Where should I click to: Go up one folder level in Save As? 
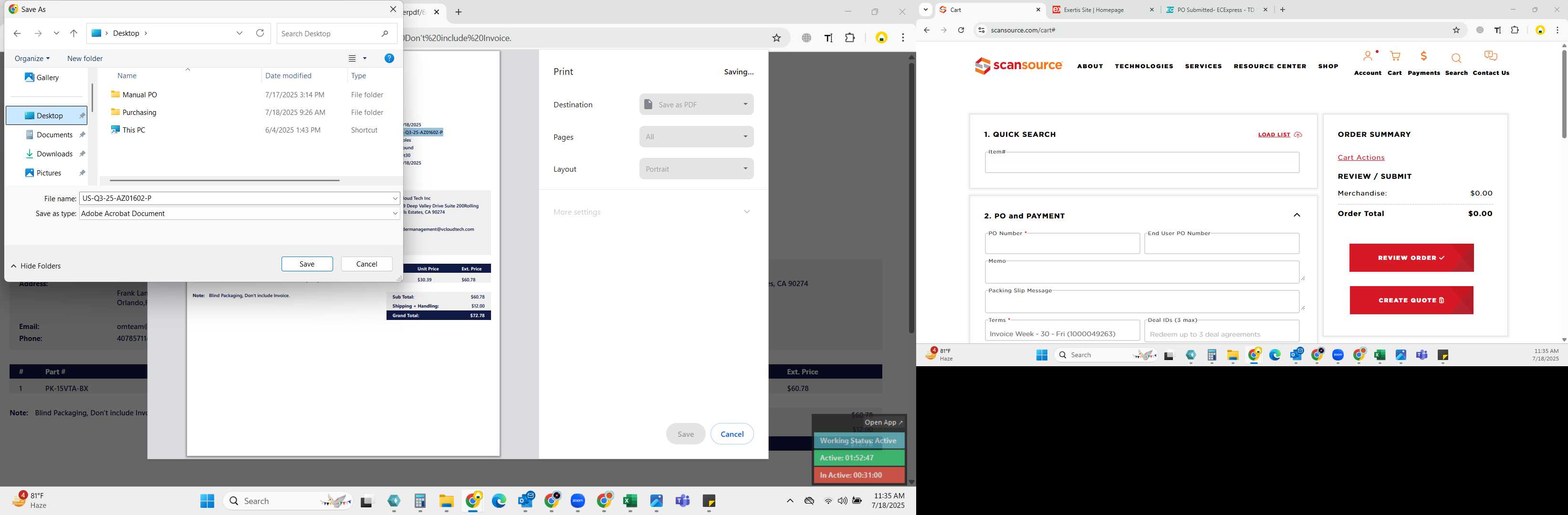73,33
